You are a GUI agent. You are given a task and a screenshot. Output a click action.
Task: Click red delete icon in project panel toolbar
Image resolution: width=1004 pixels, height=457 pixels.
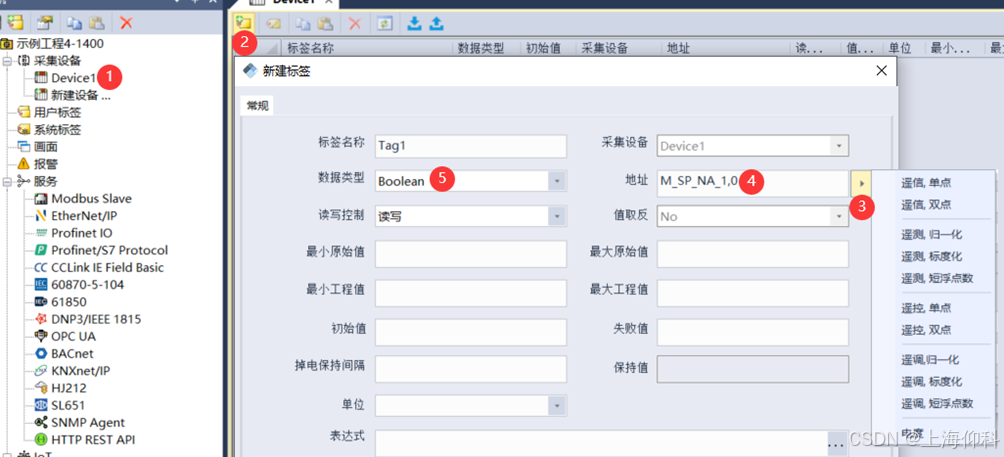coord(126,23)
